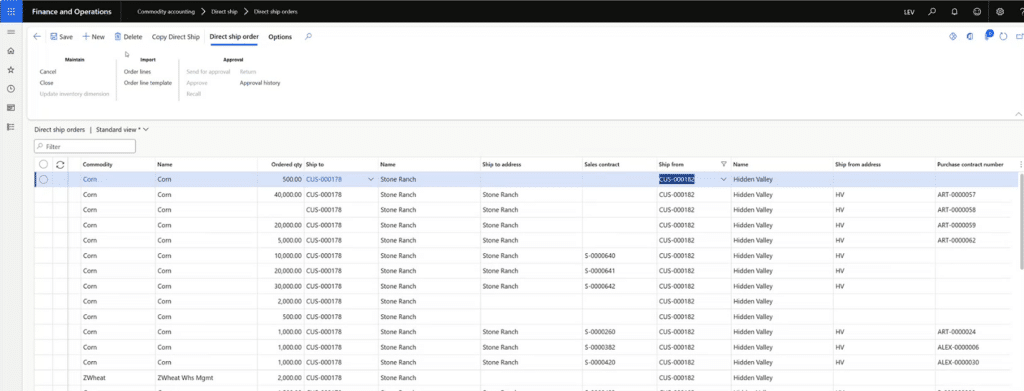Open Settings gear in the top bar
This screenshot has width=1024, height=391.
coord(1000,12)
